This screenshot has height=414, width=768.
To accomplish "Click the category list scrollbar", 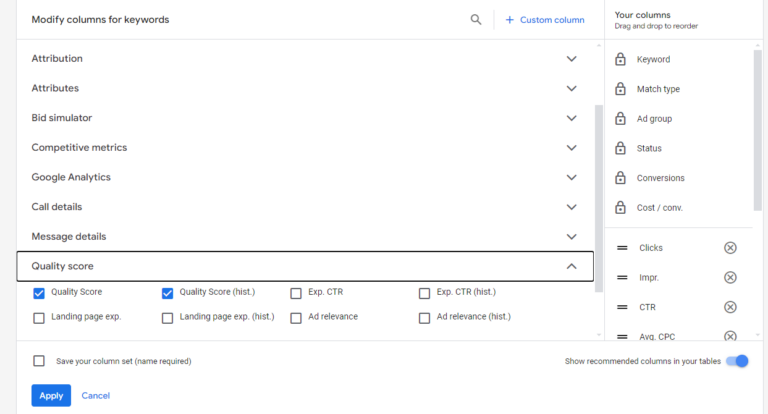I will pyautogui.click(x=599, y=198).
